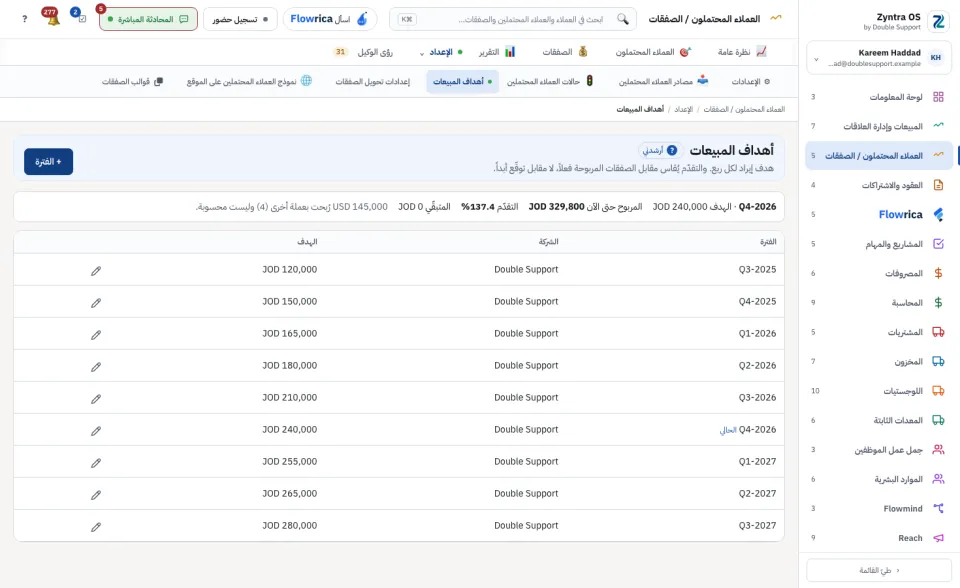Click the + الفترة add period button
960x588 pixels.
coord(48,162)
